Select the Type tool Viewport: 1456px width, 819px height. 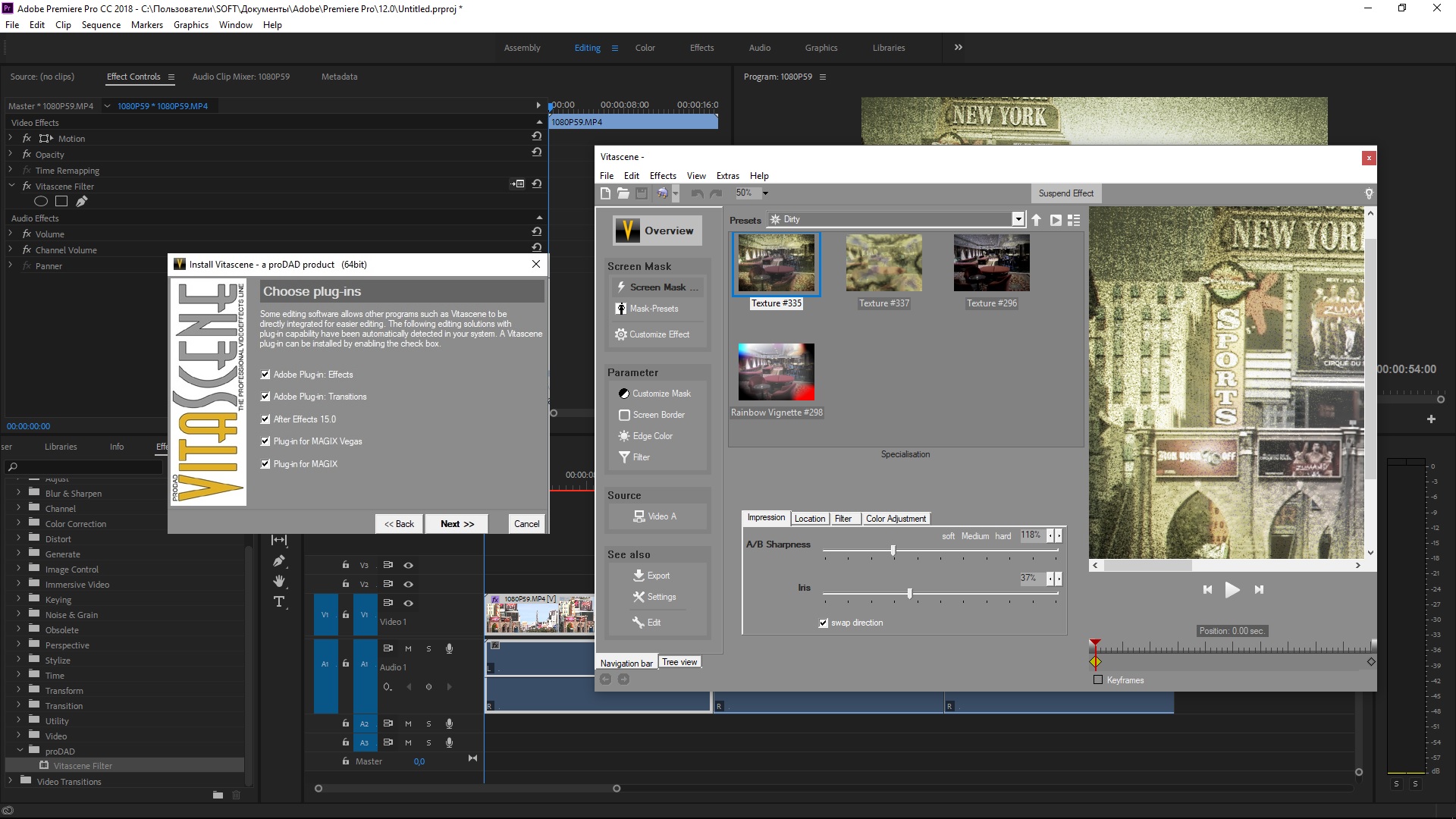click(279, 602)
